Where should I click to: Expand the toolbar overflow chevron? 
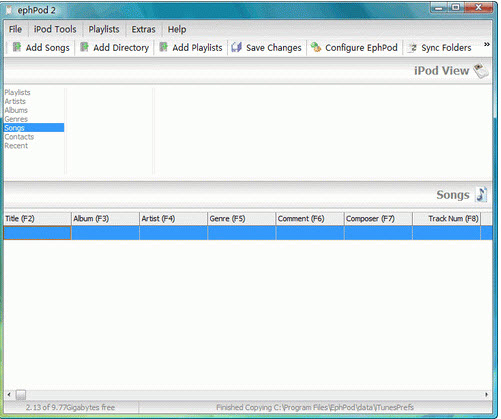pos(487,44)
